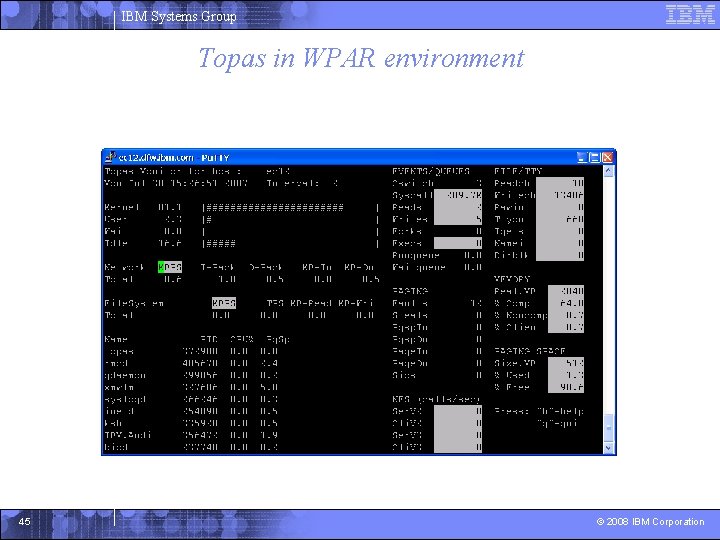Close the PuTTY window
This screenshot has width=720, height=540.
(x=608, y=158)
